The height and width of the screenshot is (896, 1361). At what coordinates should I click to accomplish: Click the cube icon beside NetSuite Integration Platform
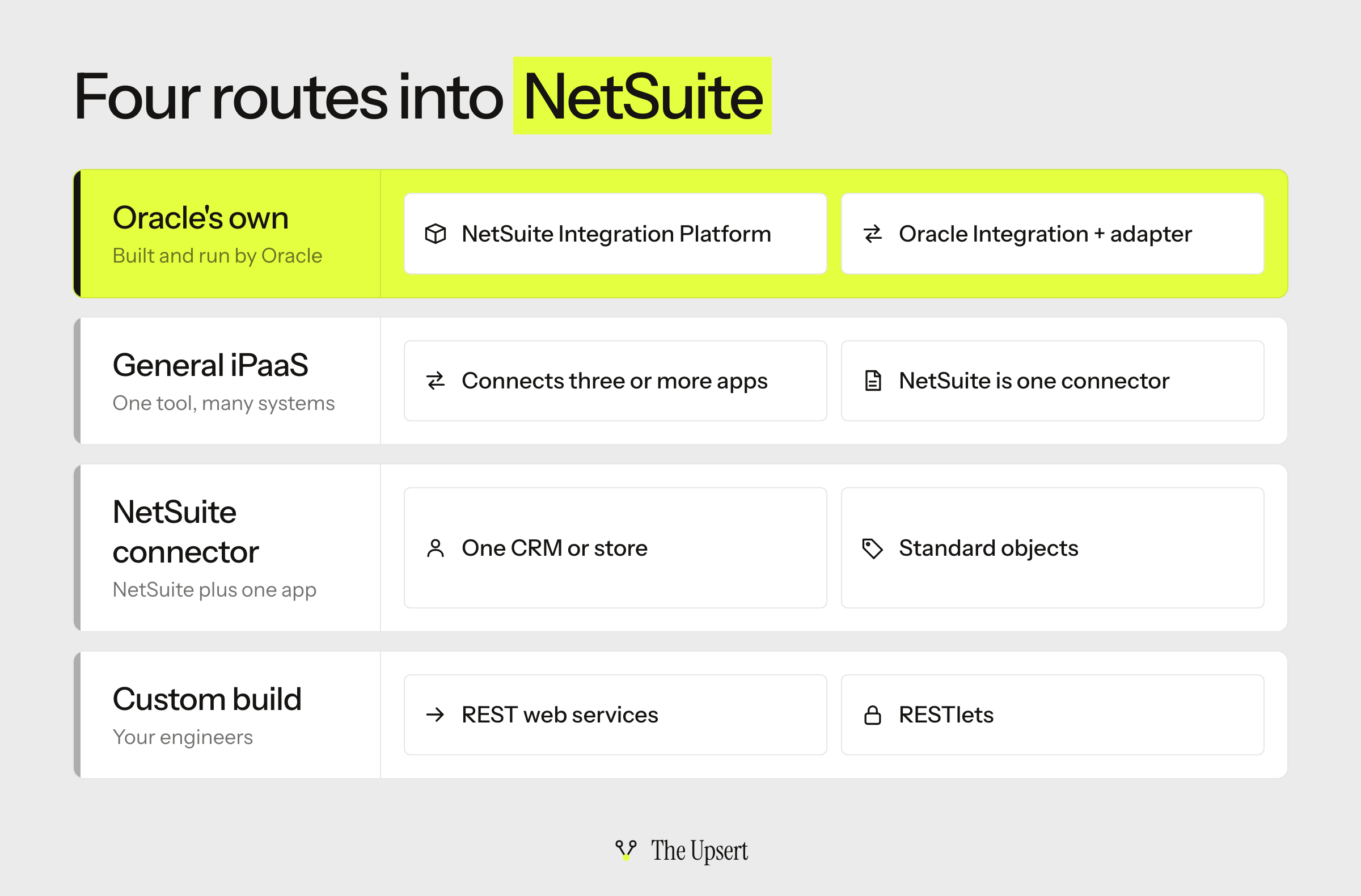click(x=435, y=234)
